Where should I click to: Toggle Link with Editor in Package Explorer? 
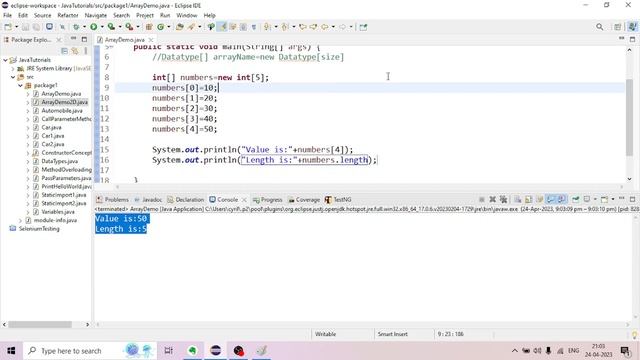75,51
